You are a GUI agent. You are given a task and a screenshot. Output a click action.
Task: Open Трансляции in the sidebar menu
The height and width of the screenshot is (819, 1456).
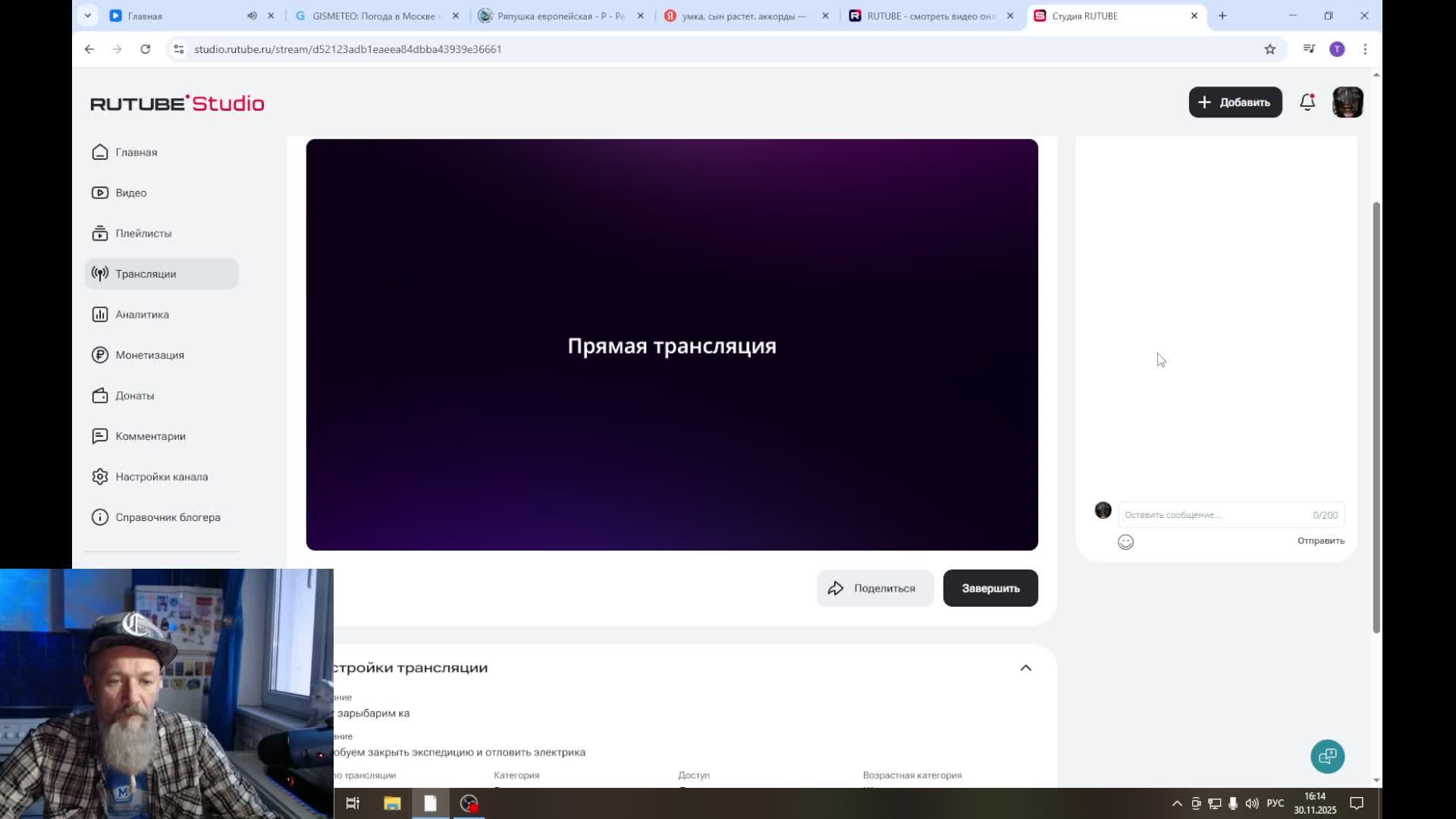point(146,274)
